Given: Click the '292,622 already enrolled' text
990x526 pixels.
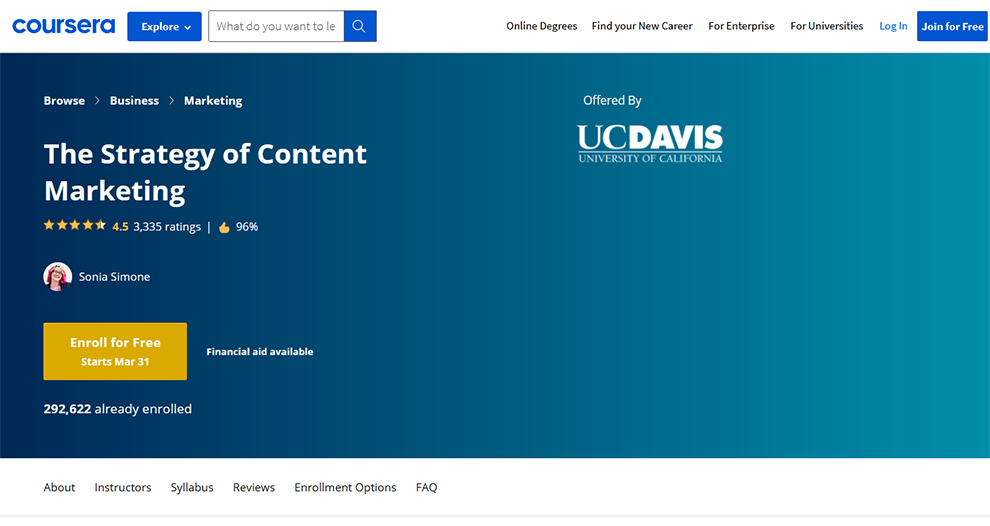Looking at the screenshot, I should tap(117, 409).
